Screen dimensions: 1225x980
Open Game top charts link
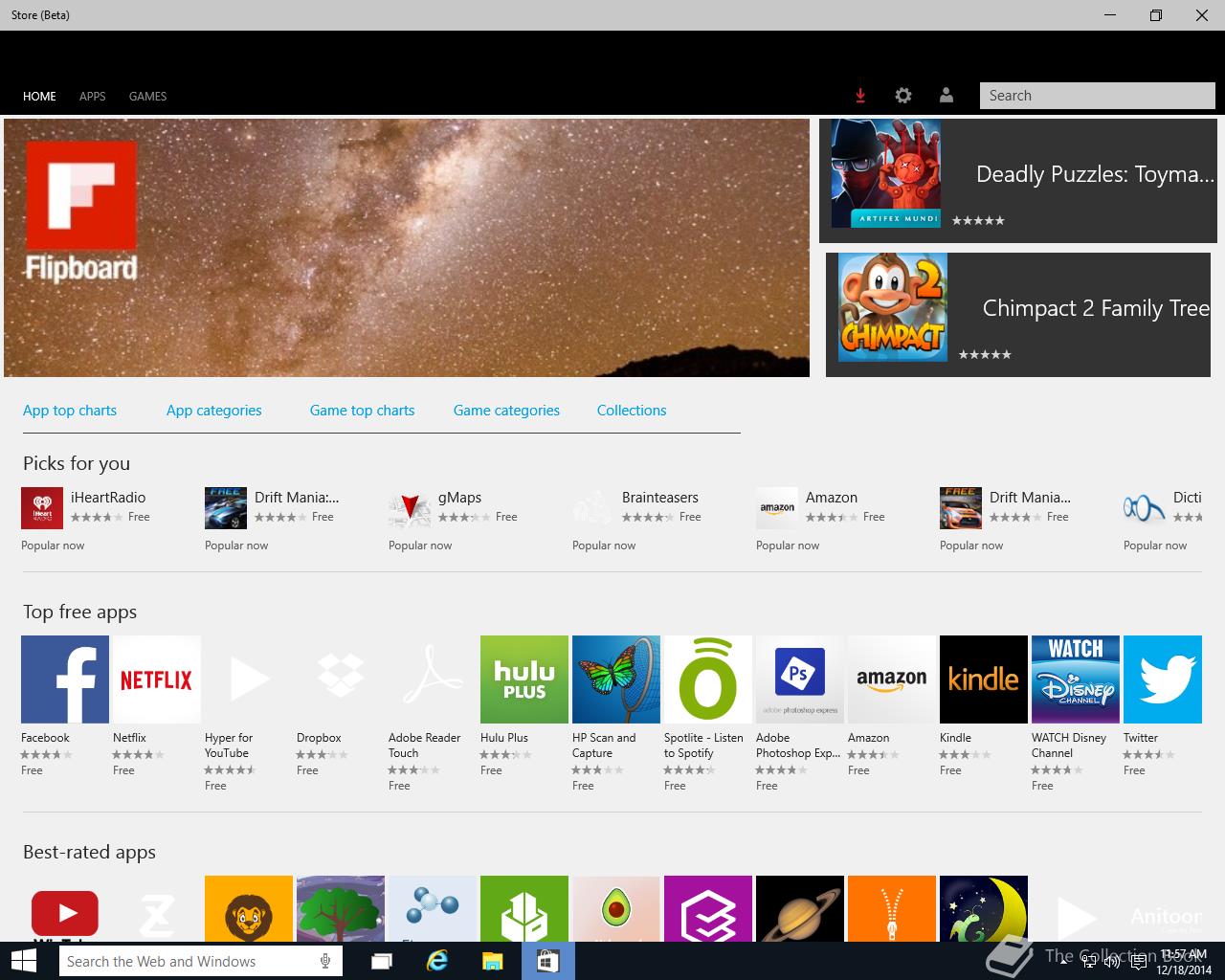362,411
